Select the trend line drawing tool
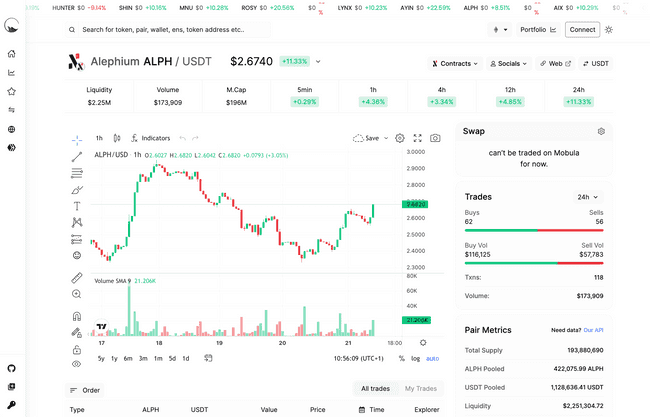The image size is (650, 417). pos(77,157)
